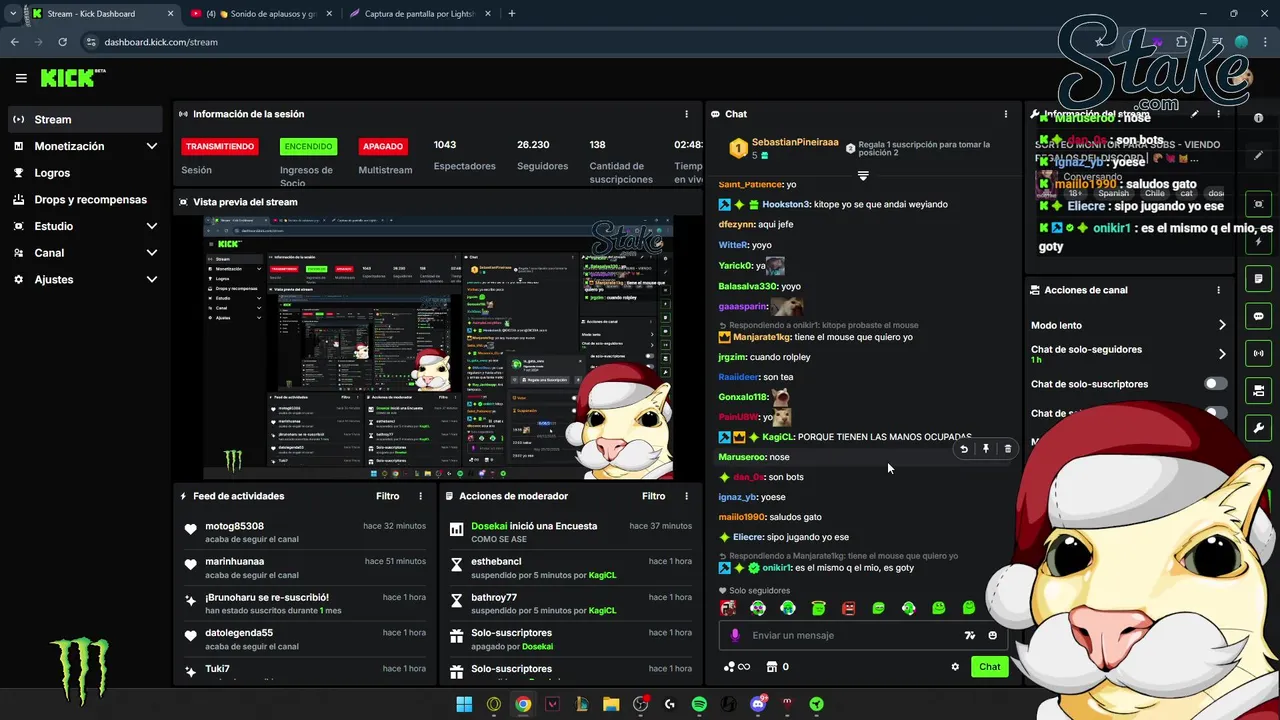This screenshot has width=1280, height=720.
Task: Toggle Chat de solo-suscriptores switch
Action: pos(1215,384)
